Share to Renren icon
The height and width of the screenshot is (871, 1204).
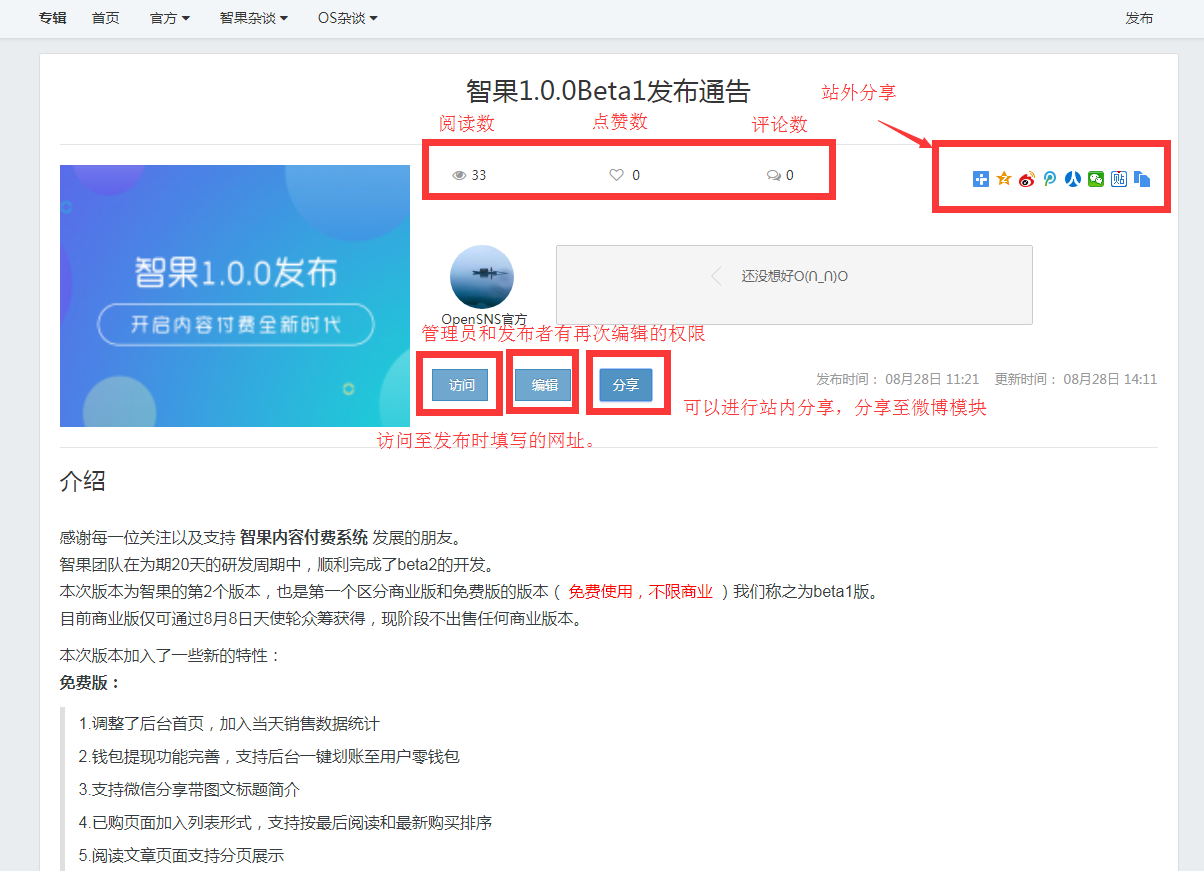tap(1073, 179)
